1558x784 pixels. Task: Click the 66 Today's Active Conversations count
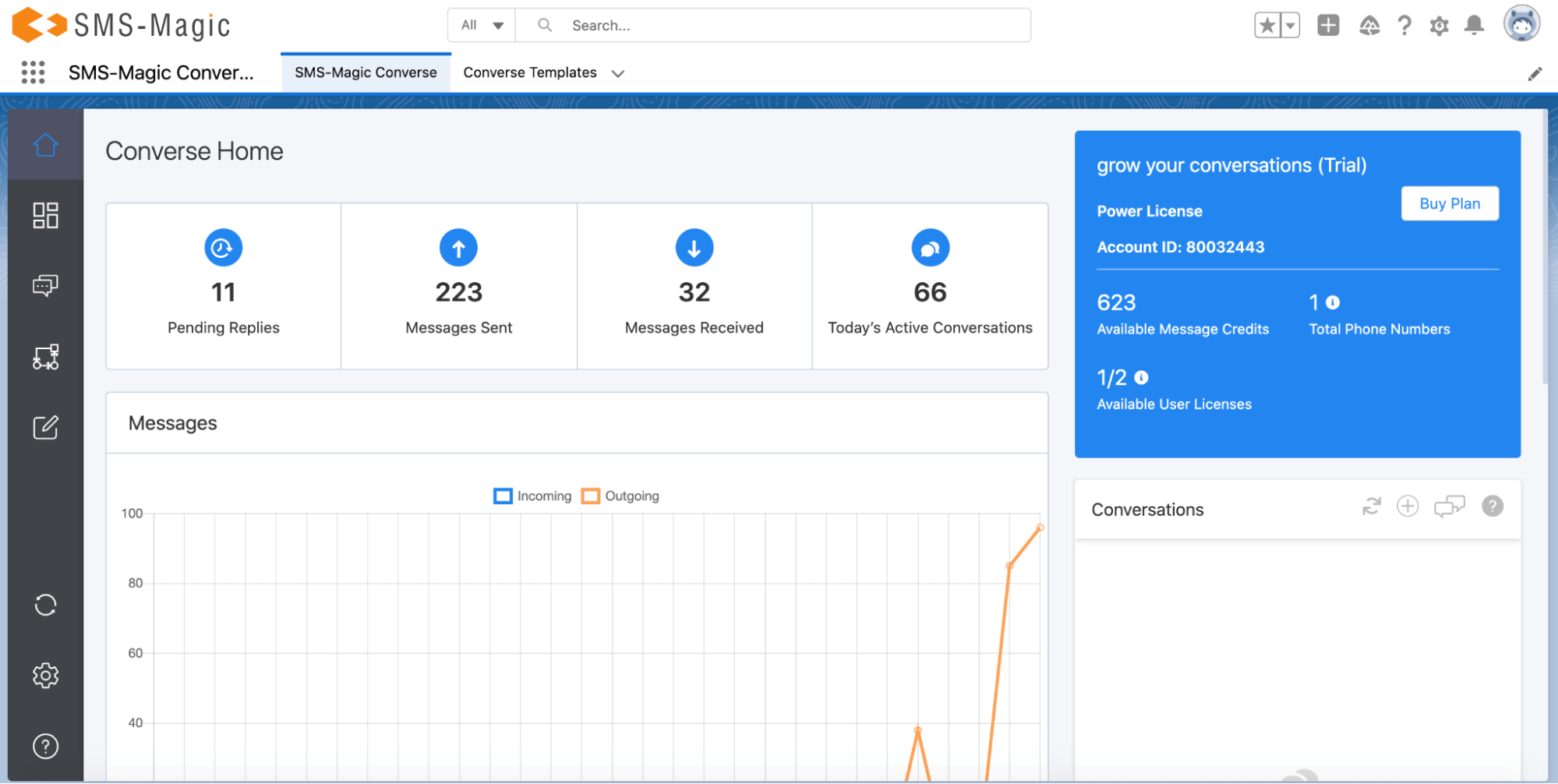[x=931, y=292]
